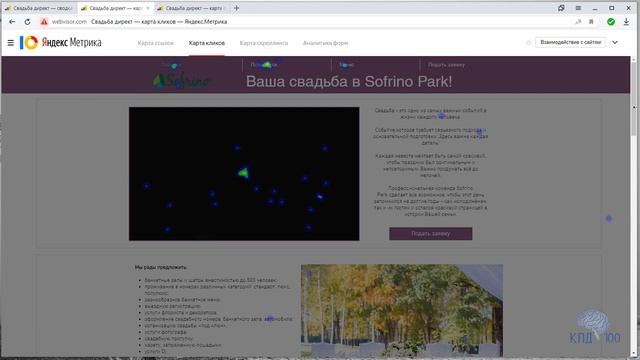This screenshot has width=640, height=360.
Task: Click the Яндекс Метрика logo
Action: (x=61, y=42)
